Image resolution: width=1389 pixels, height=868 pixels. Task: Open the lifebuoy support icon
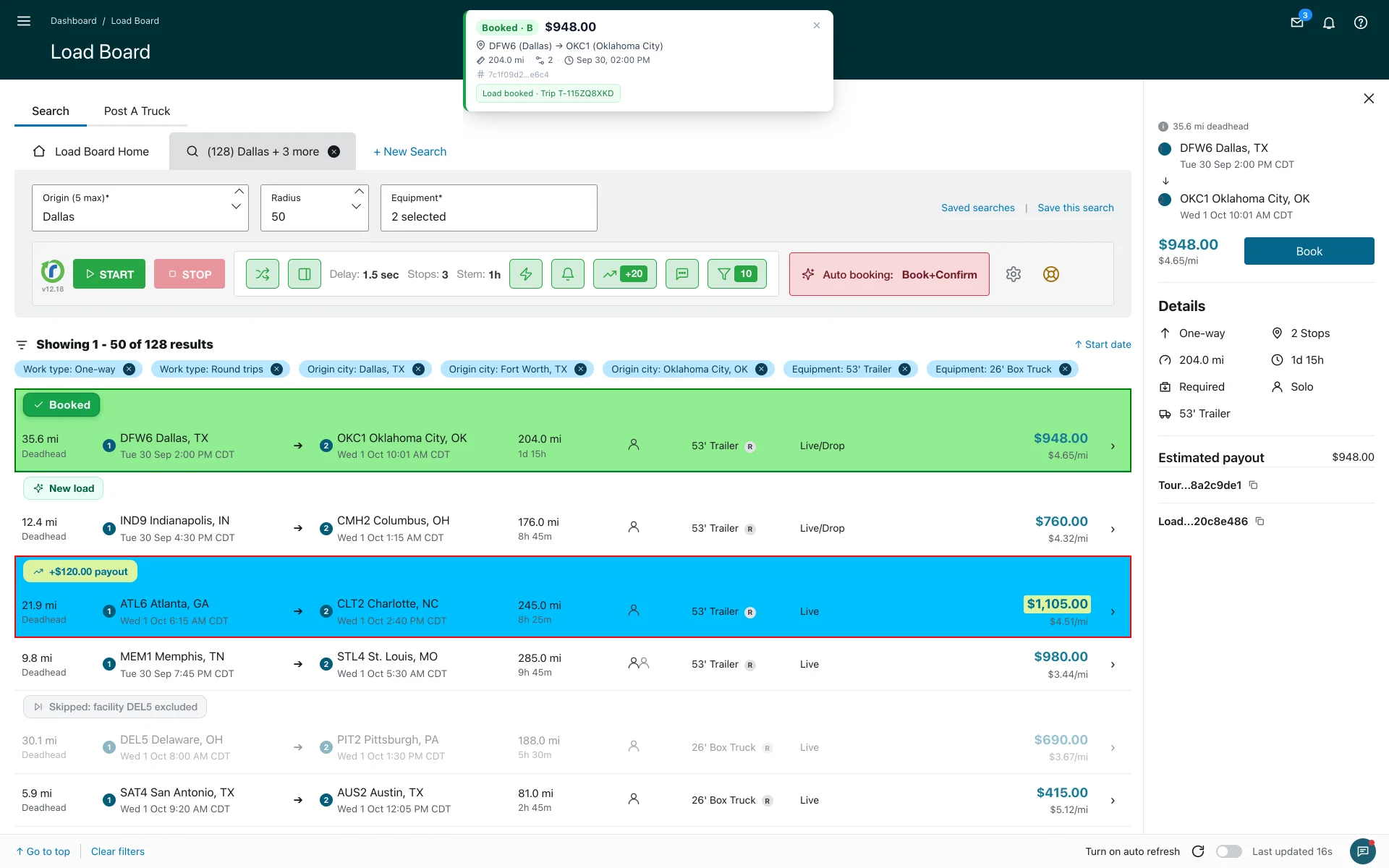click(x=1051, y=274)
